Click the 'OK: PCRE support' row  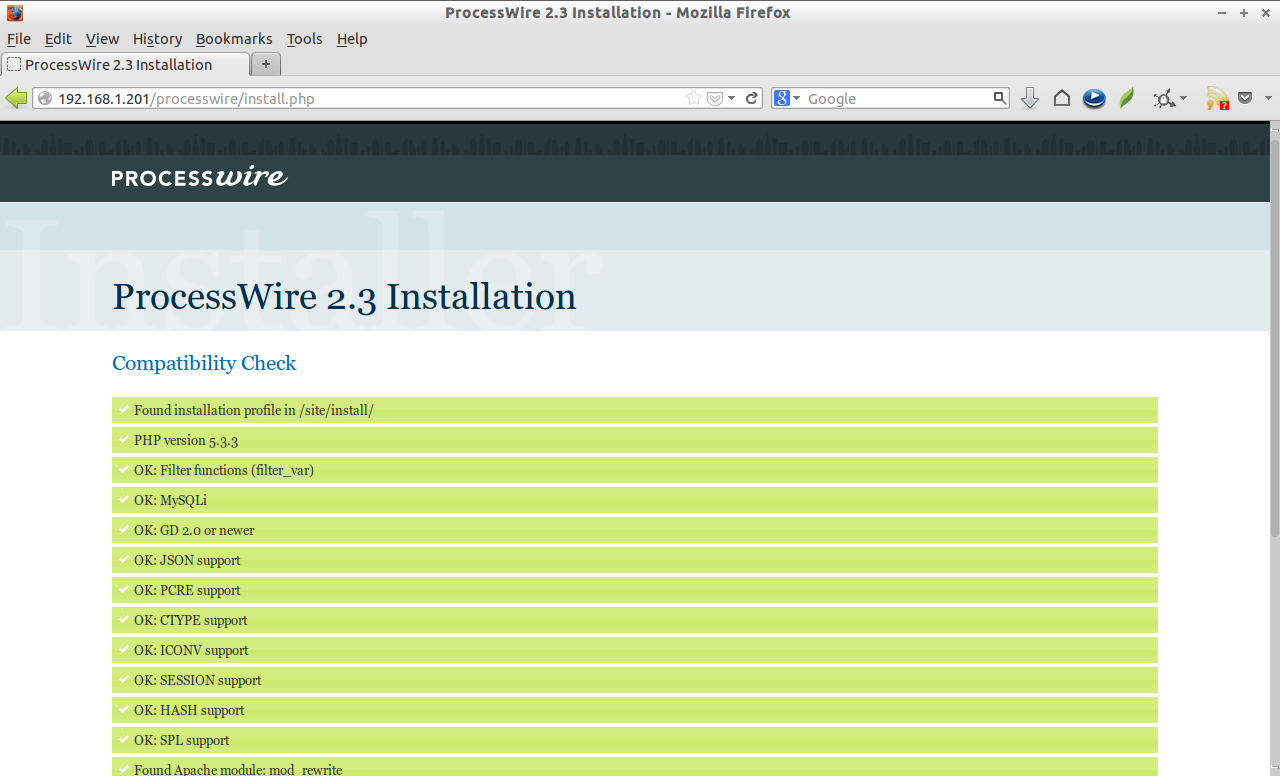[635, 590]
